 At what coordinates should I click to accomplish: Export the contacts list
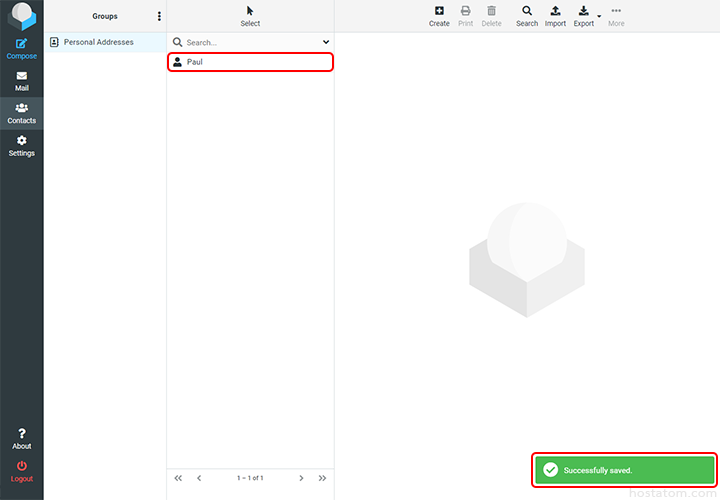coord(583,16)
